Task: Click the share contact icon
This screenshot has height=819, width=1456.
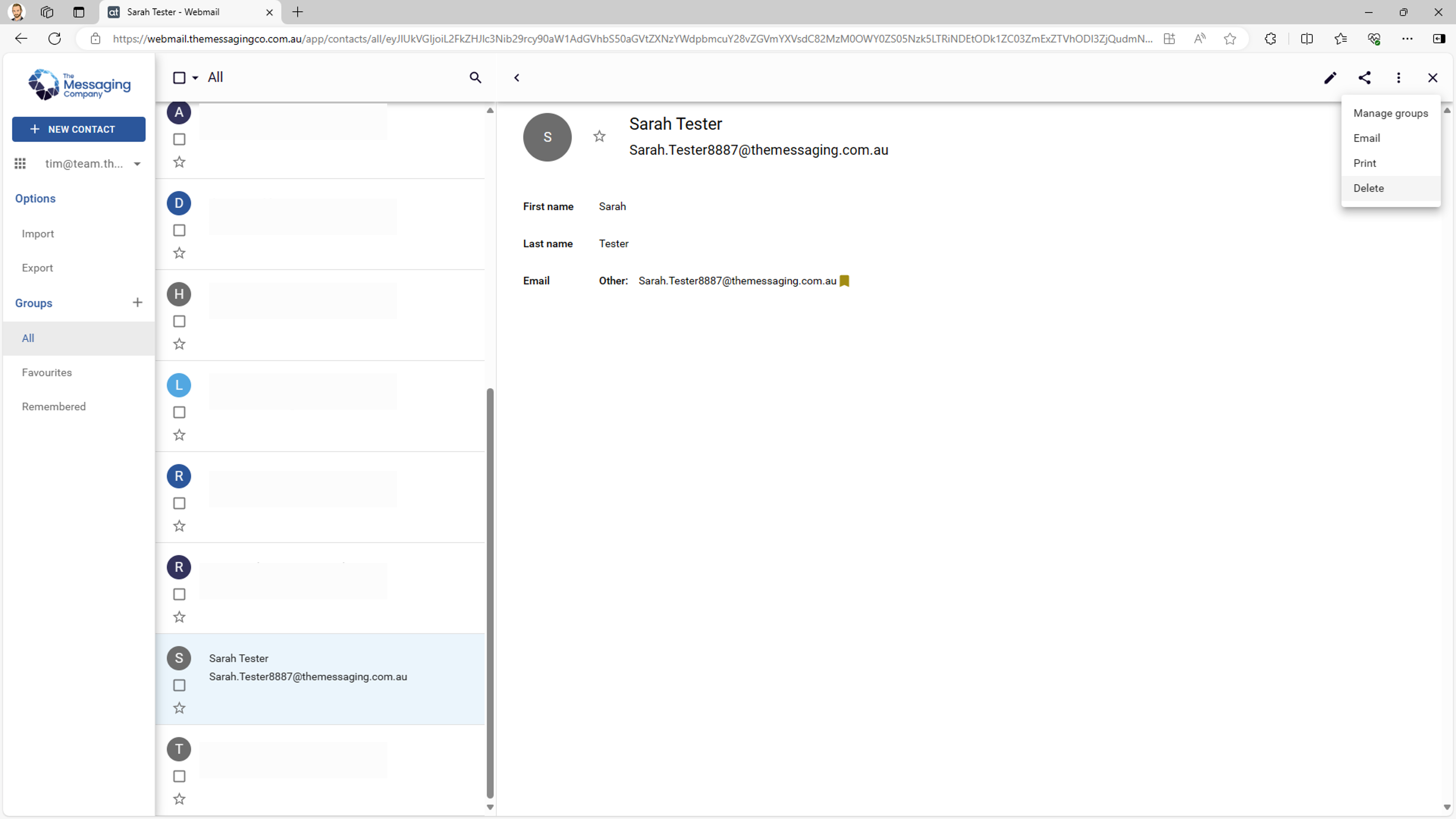Action: 1364,78
